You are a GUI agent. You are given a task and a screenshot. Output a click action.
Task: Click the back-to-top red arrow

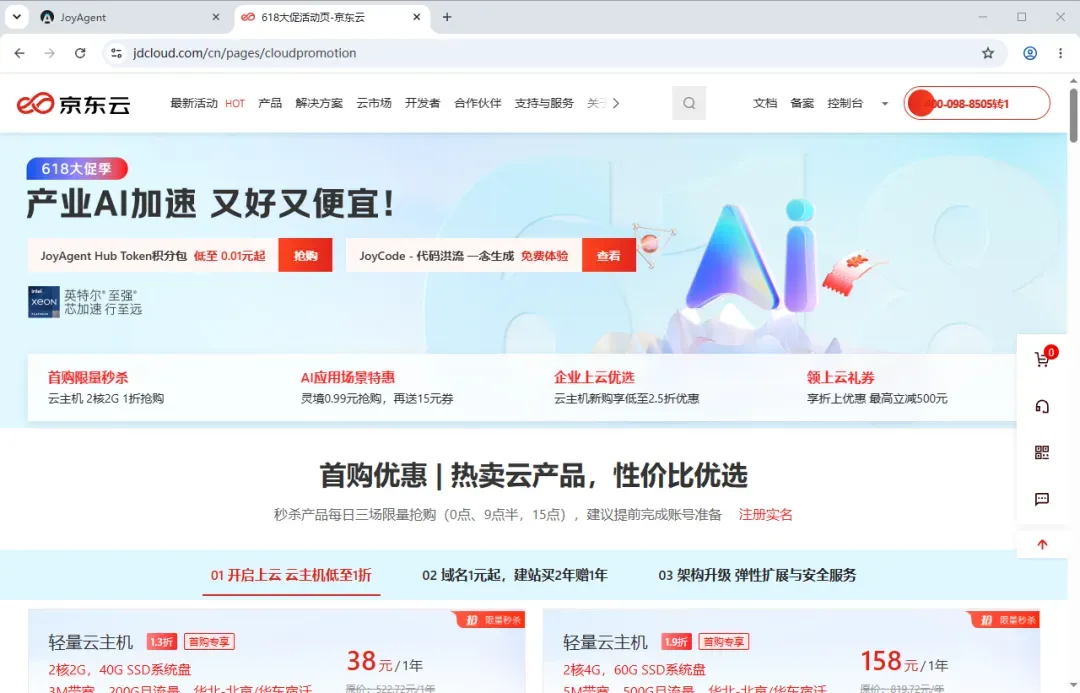(x=1042, y=545)
